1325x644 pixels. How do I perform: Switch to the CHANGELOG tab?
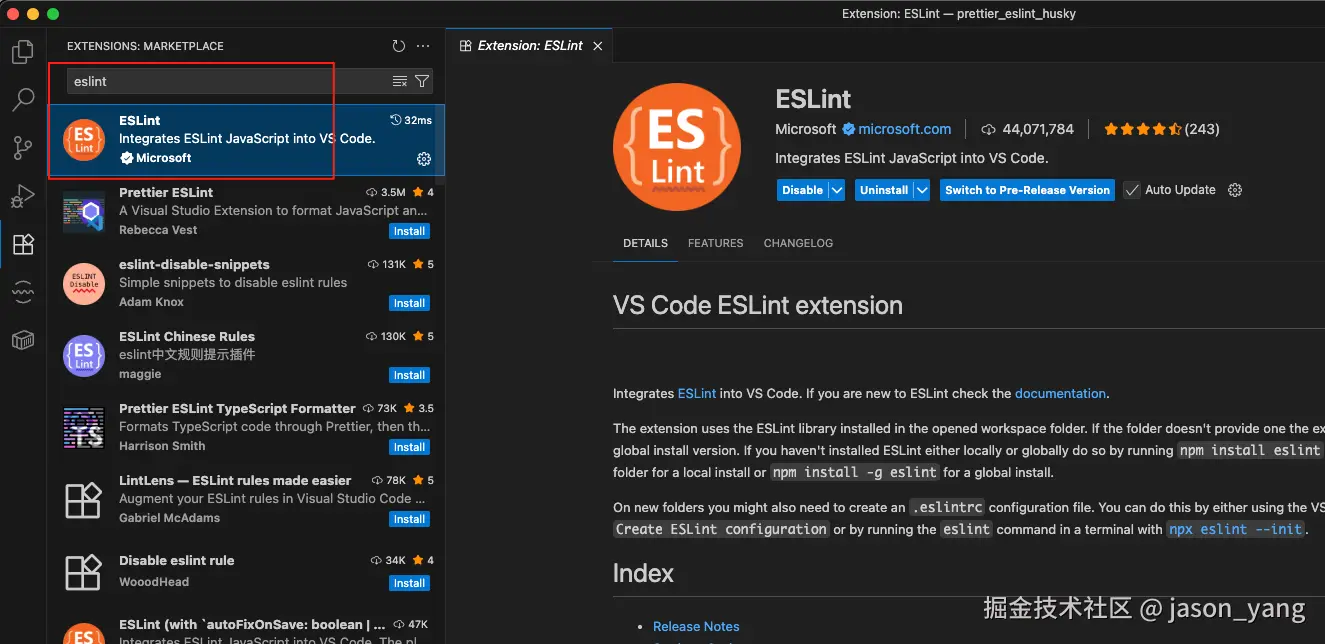pos(798,243)
